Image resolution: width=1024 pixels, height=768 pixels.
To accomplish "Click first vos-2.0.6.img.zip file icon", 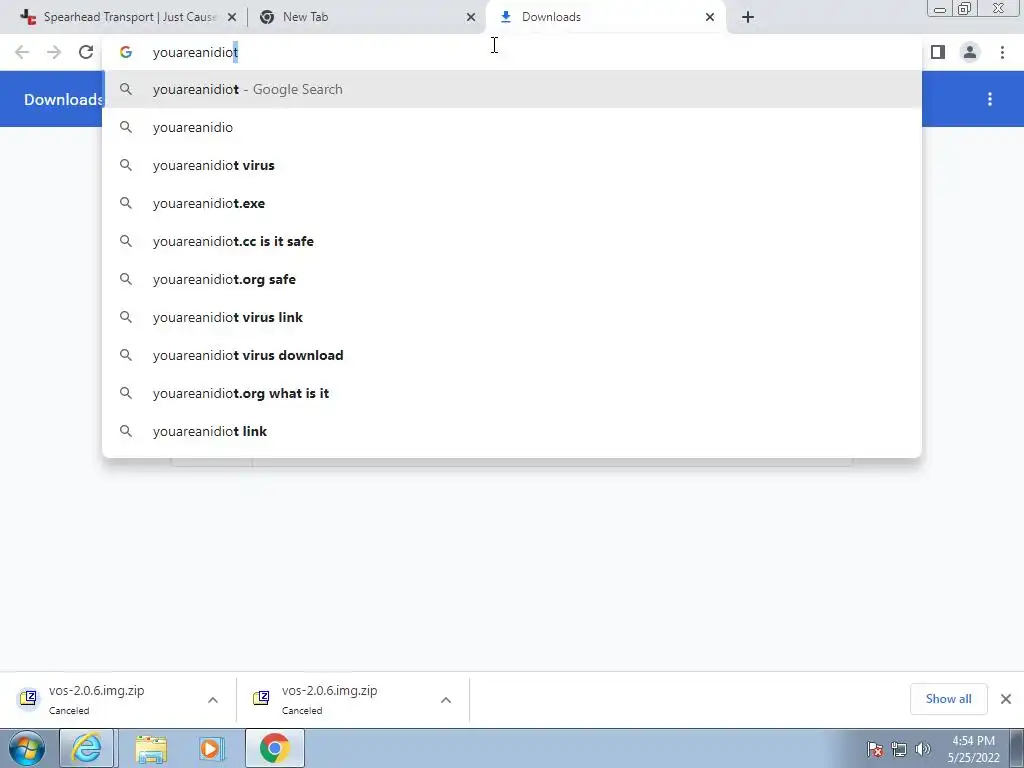I will coord(28,698).
